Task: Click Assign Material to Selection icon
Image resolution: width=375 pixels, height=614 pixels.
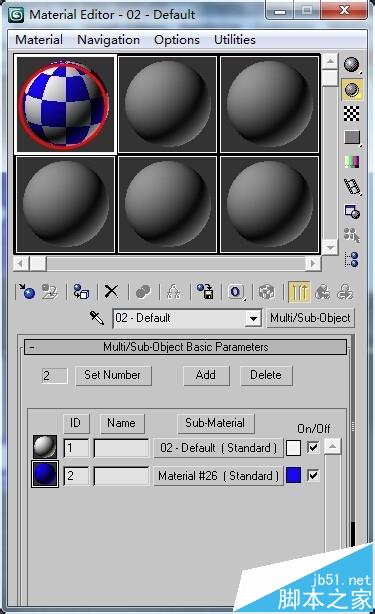Action: (x=81, y=292)
